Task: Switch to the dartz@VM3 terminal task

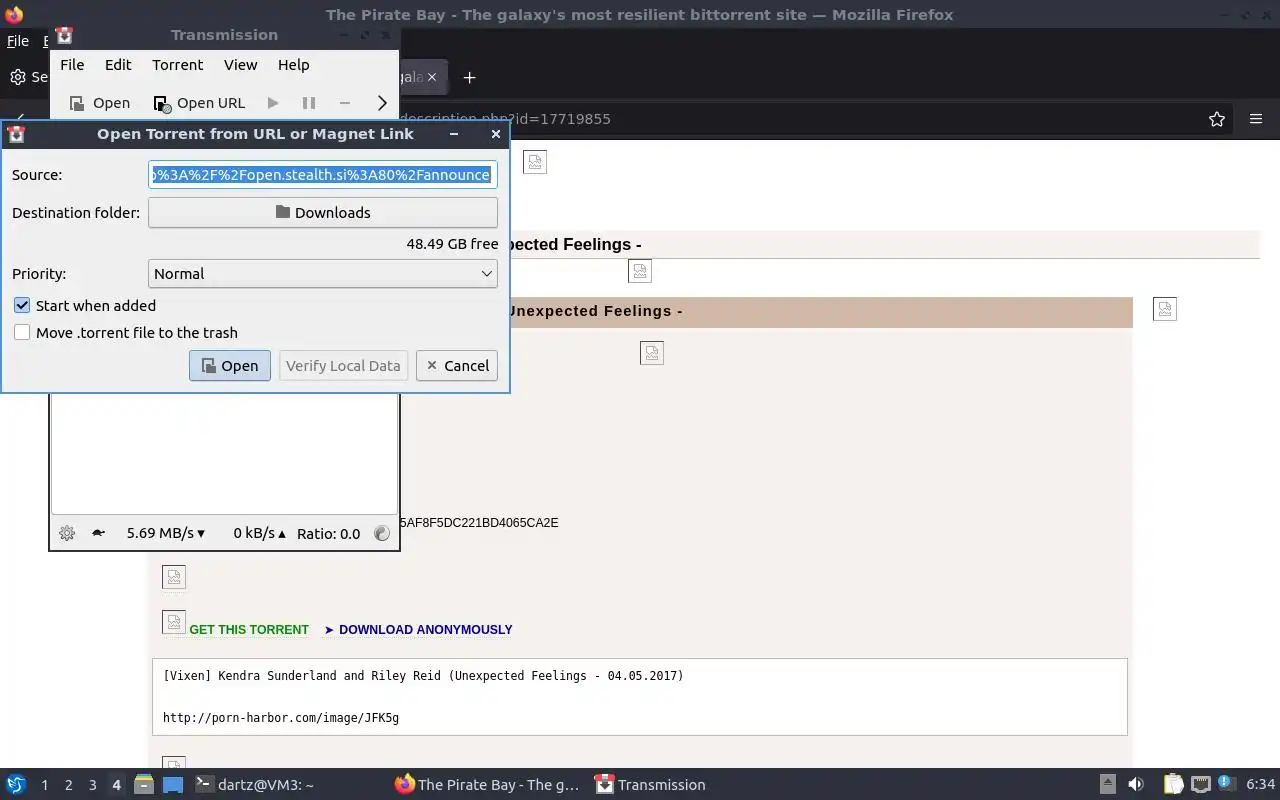Action: (255, 784)
